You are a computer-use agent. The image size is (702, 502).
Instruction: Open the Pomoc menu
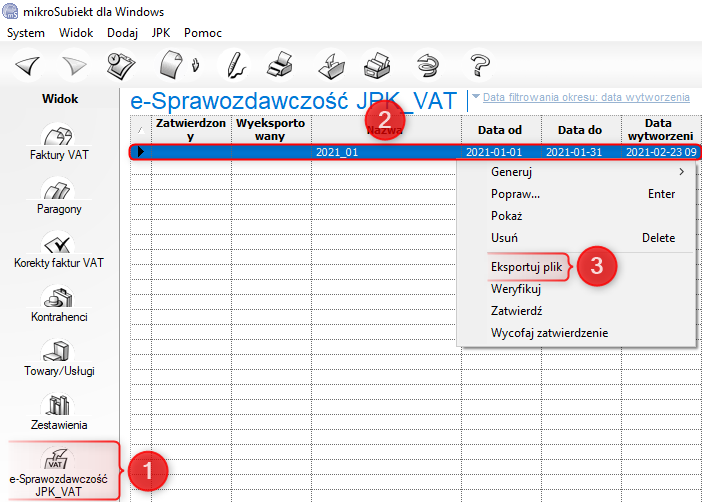coord(203,33)
